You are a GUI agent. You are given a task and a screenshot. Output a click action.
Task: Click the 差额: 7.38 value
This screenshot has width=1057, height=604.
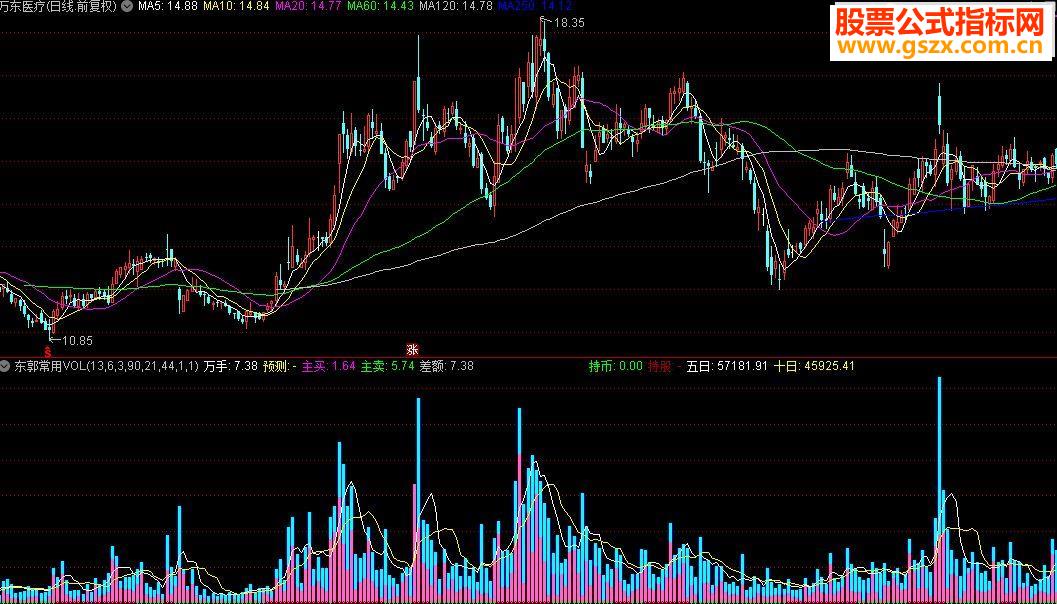(x=447, y=366)
